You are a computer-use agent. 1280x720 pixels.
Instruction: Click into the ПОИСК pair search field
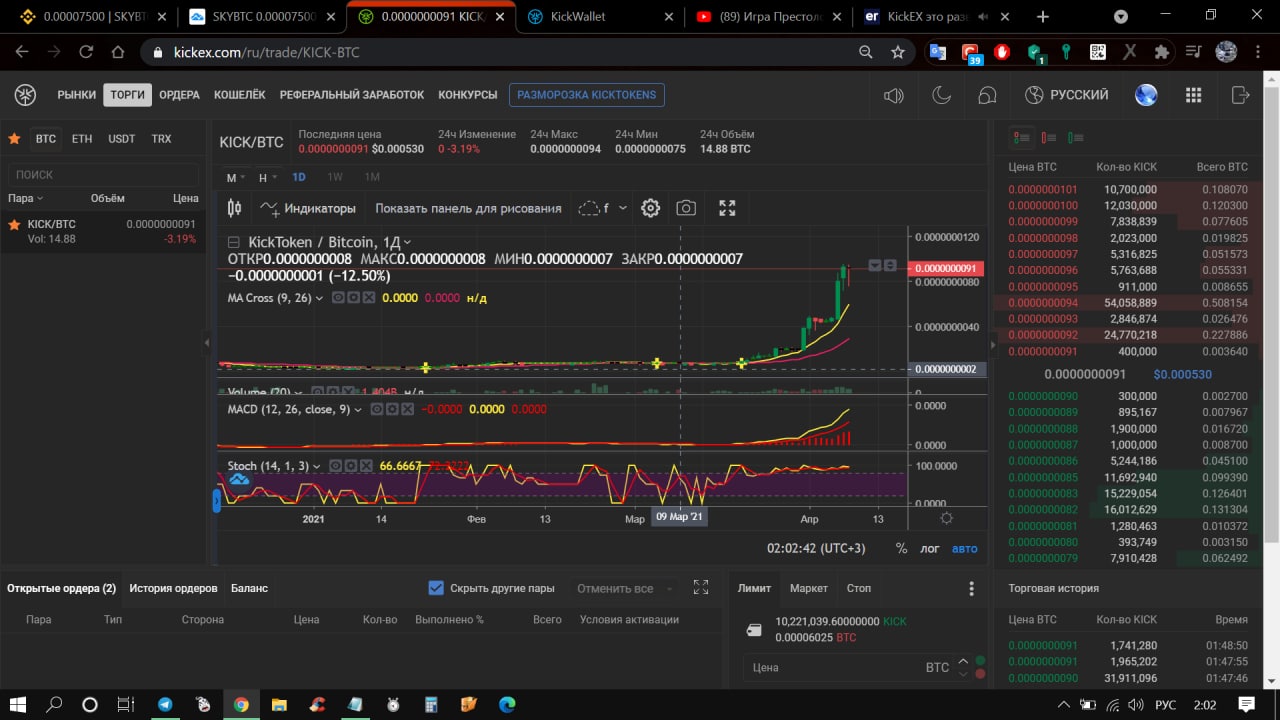click(105, 174)
